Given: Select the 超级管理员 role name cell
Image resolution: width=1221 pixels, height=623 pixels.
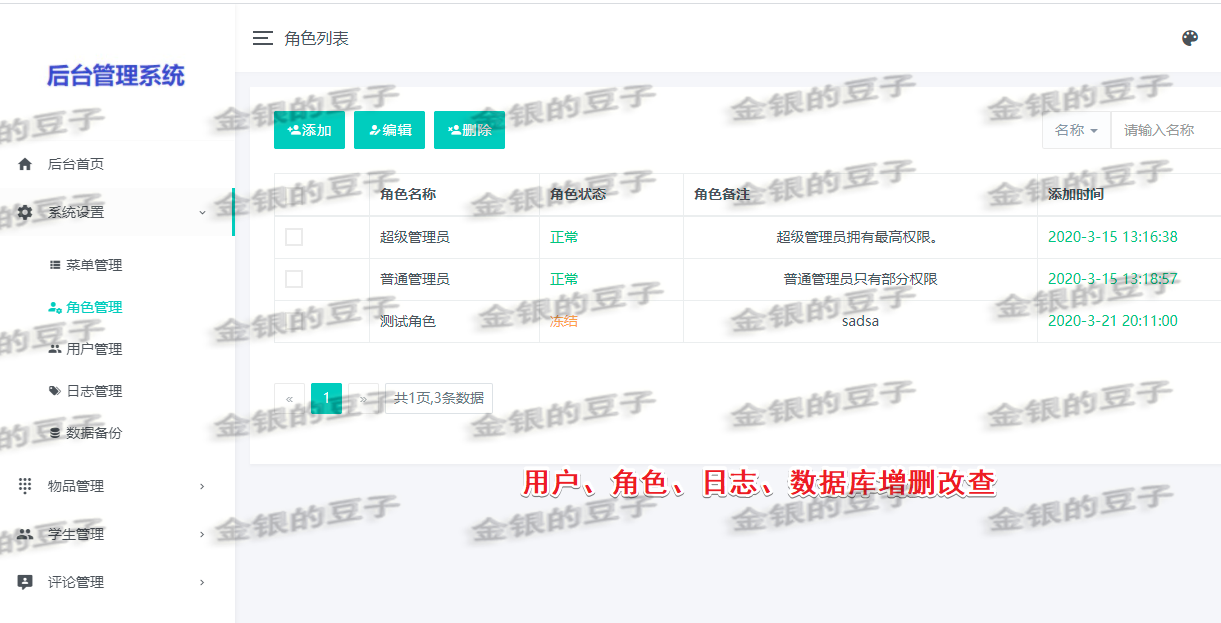Looking at the screenshot, I should point(415,237).
